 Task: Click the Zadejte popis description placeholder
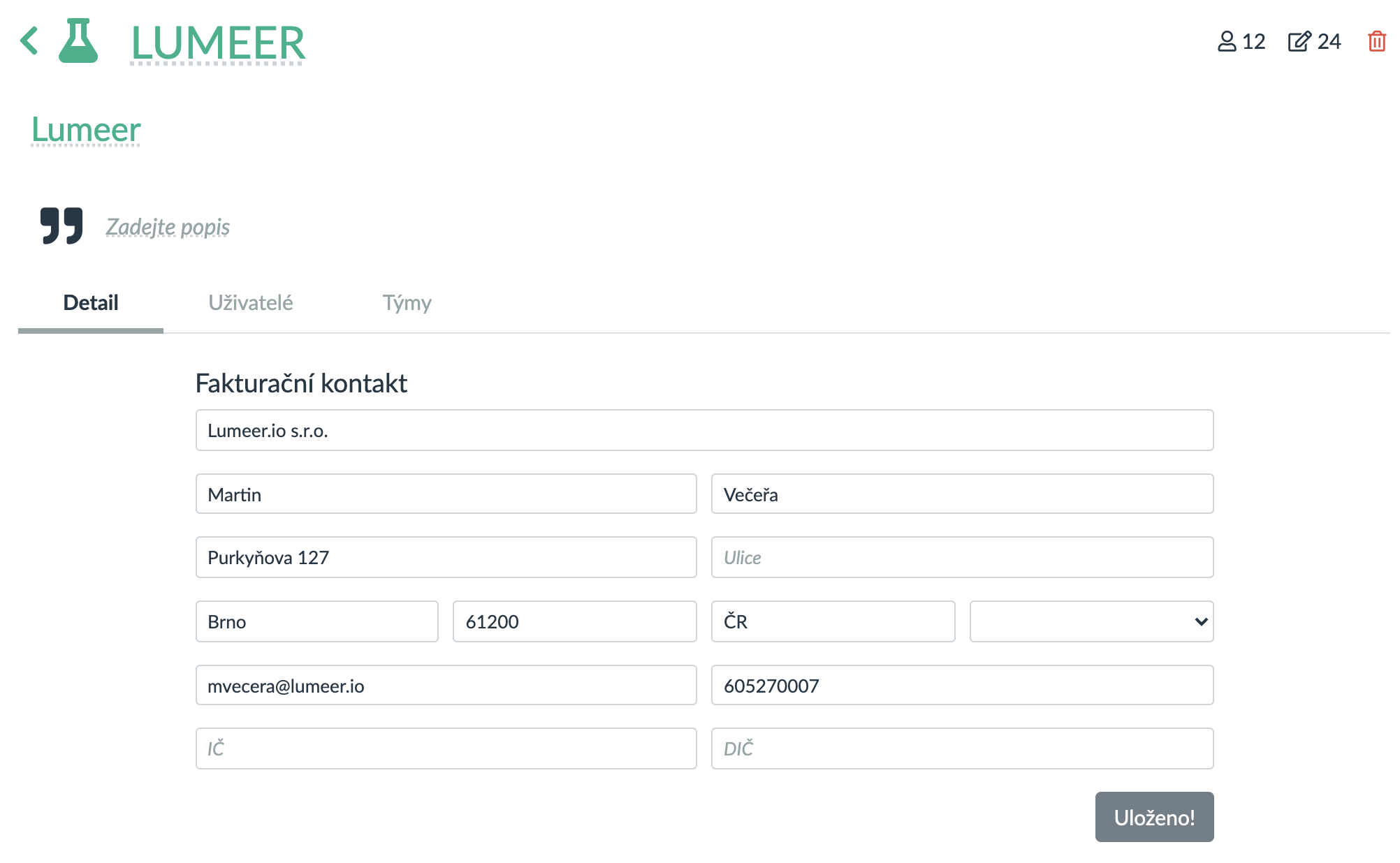coord(168,227)
